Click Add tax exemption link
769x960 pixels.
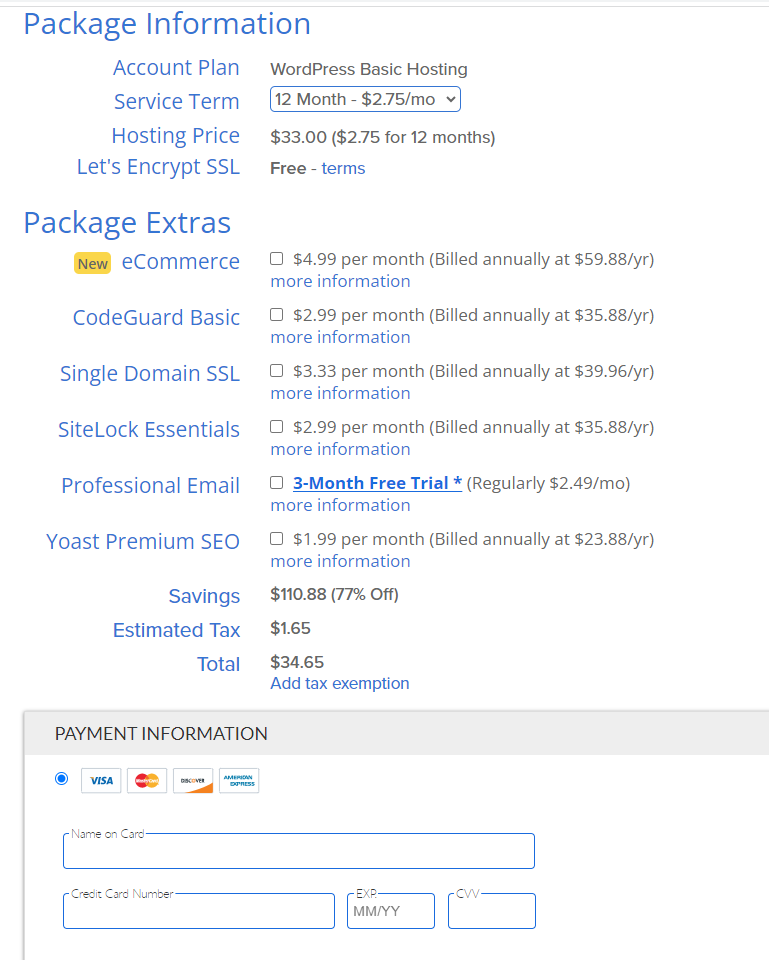pyautogui.click(x=340, y=683)
